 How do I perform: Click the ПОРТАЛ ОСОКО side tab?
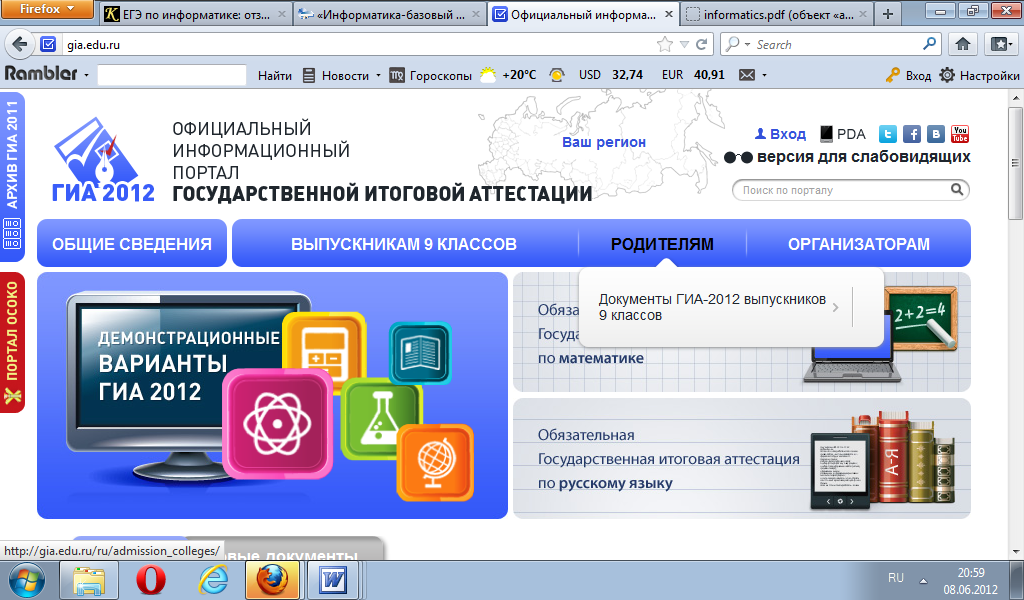tap(12, 342)
